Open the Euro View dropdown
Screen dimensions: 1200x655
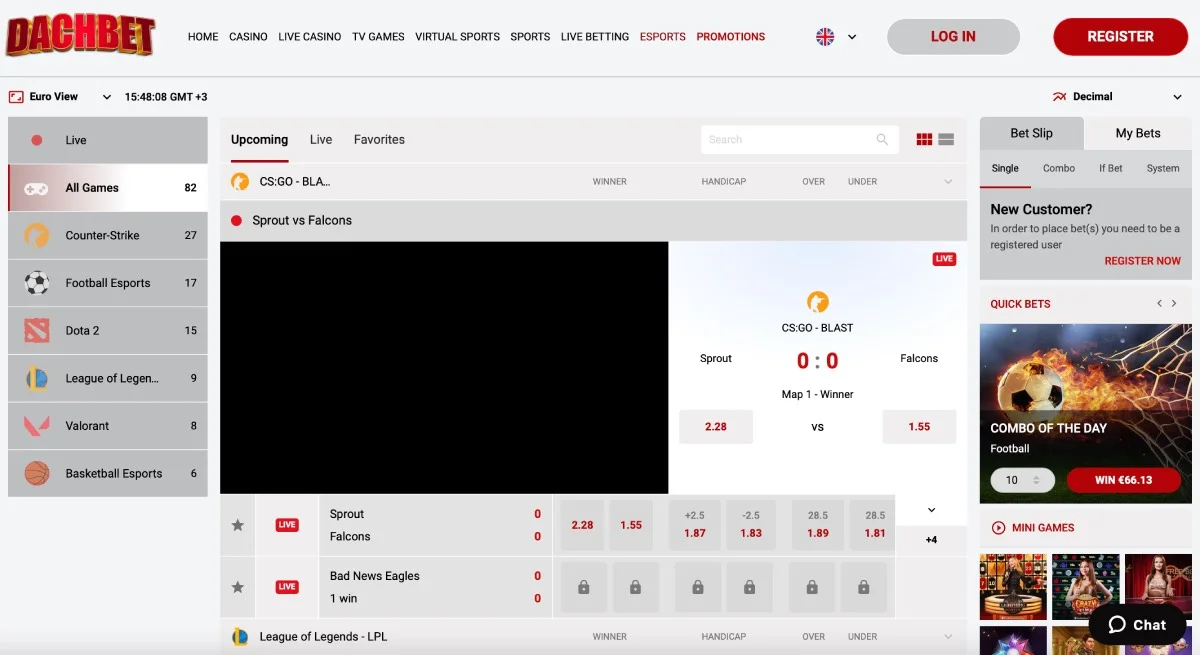(x=106, y=97)
